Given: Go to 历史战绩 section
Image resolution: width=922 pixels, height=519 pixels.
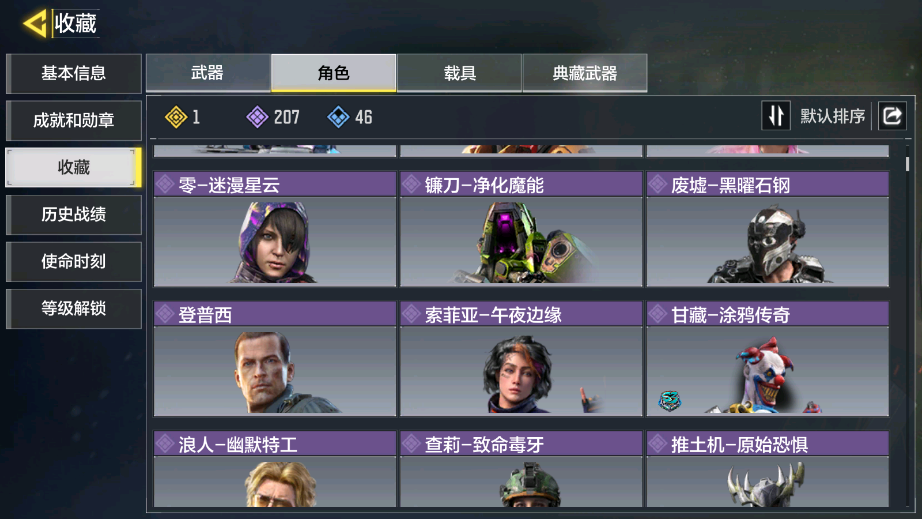Looking at the screenshot, I should point(74,215).
